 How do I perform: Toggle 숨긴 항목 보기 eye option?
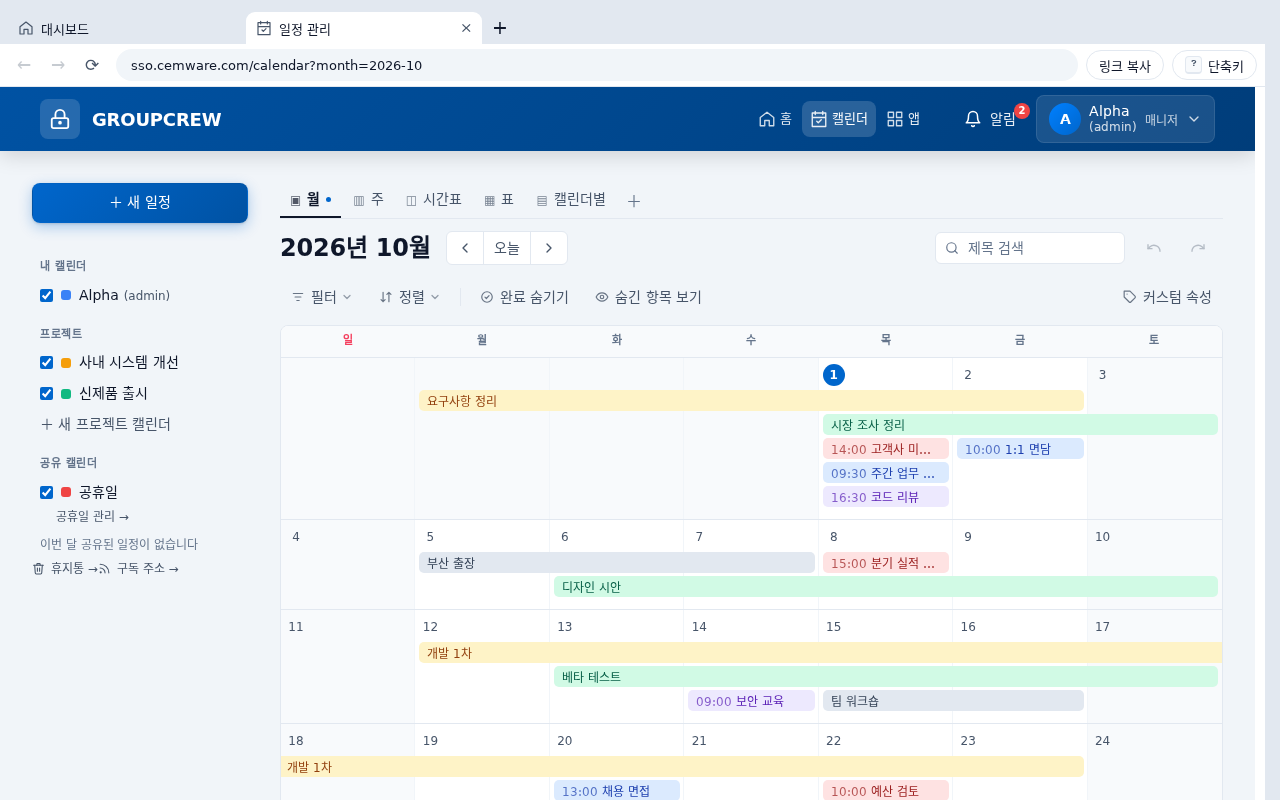point(648,297)
